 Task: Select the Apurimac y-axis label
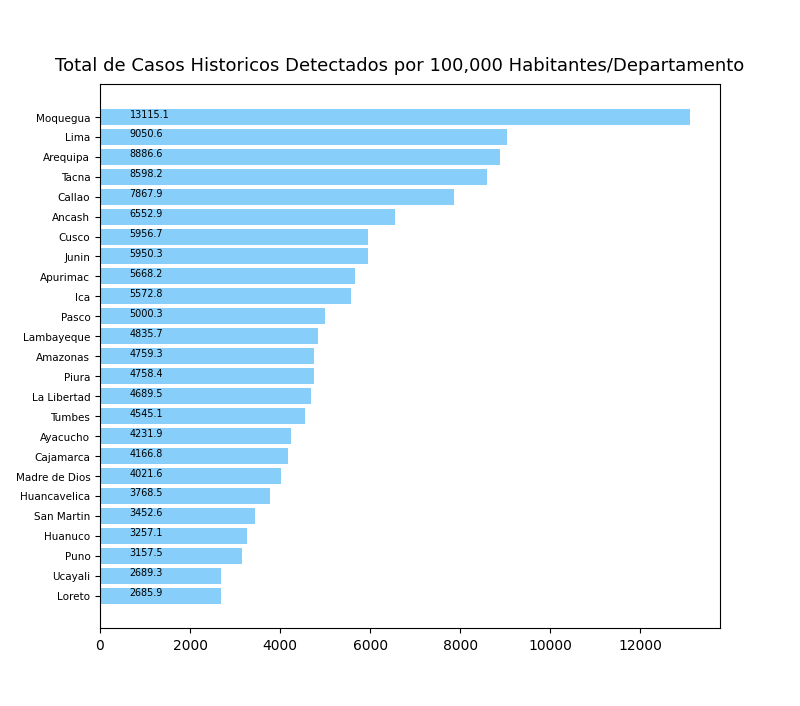64,278
